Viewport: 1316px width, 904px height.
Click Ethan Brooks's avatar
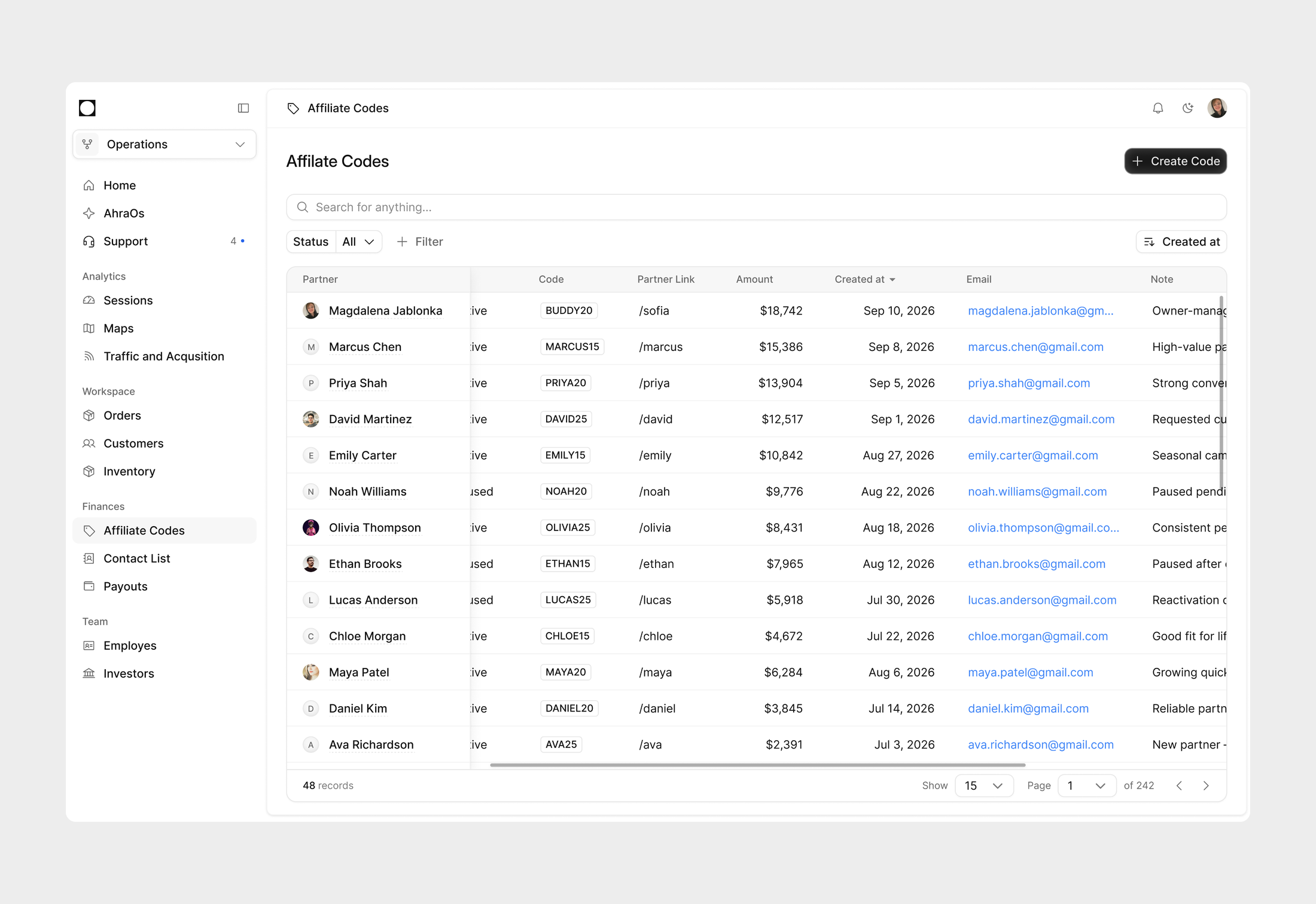click(x=310, y=564)
